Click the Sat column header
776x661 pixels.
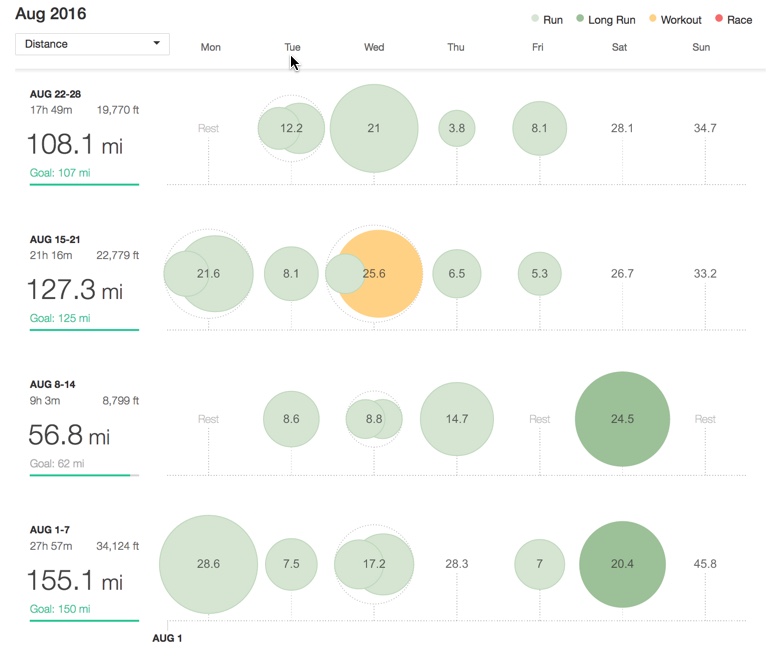point(620,47)
